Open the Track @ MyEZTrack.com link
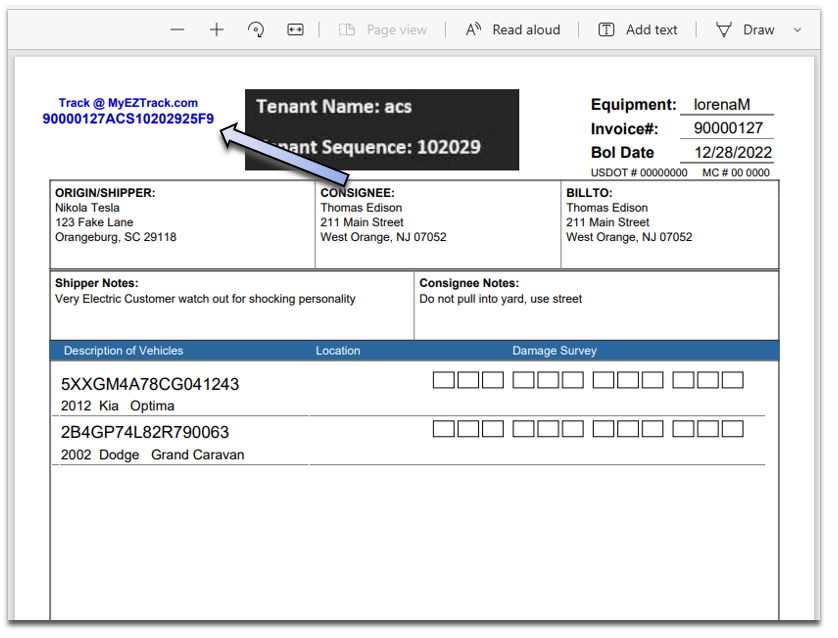 pos(129,104)
